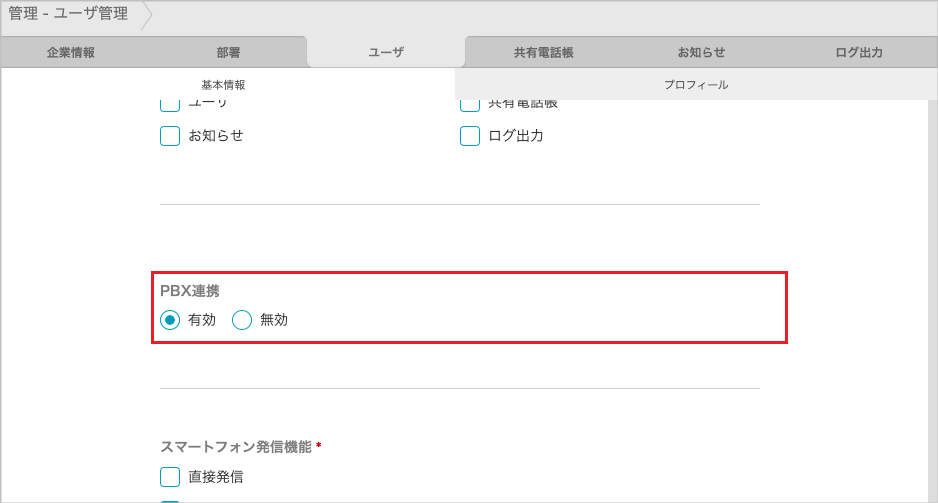Check the partially hidden 共有電話帳 permission checkbox
This screenshot has height=503, width=938.
click(x=470, y=105)
